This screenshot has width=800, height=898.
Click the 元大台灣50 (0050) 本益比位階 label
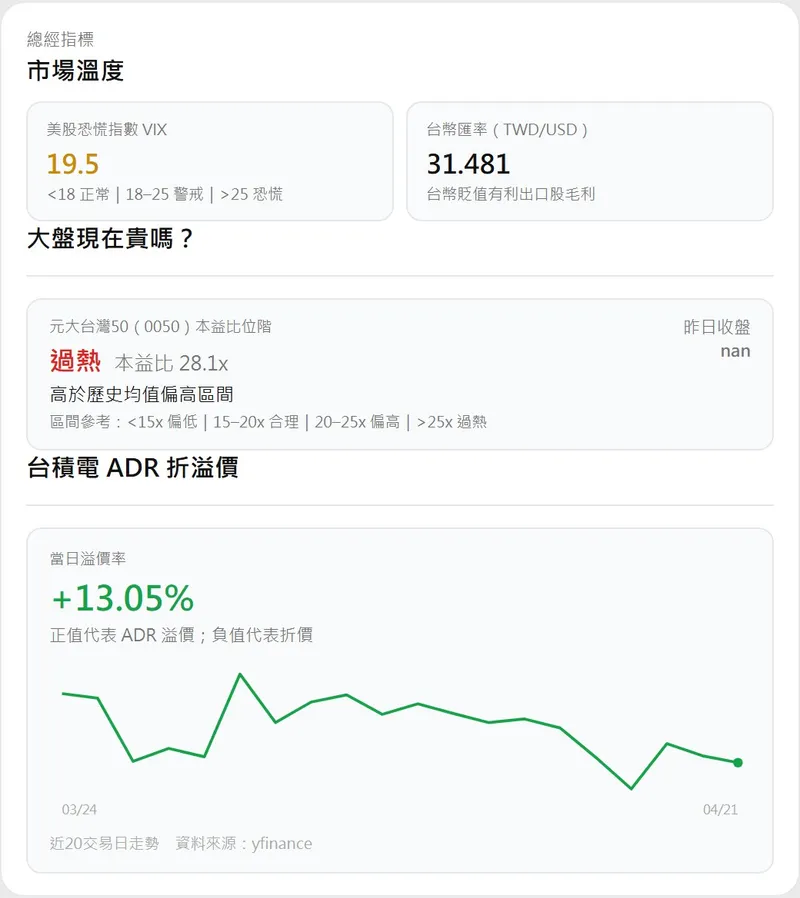160,326
